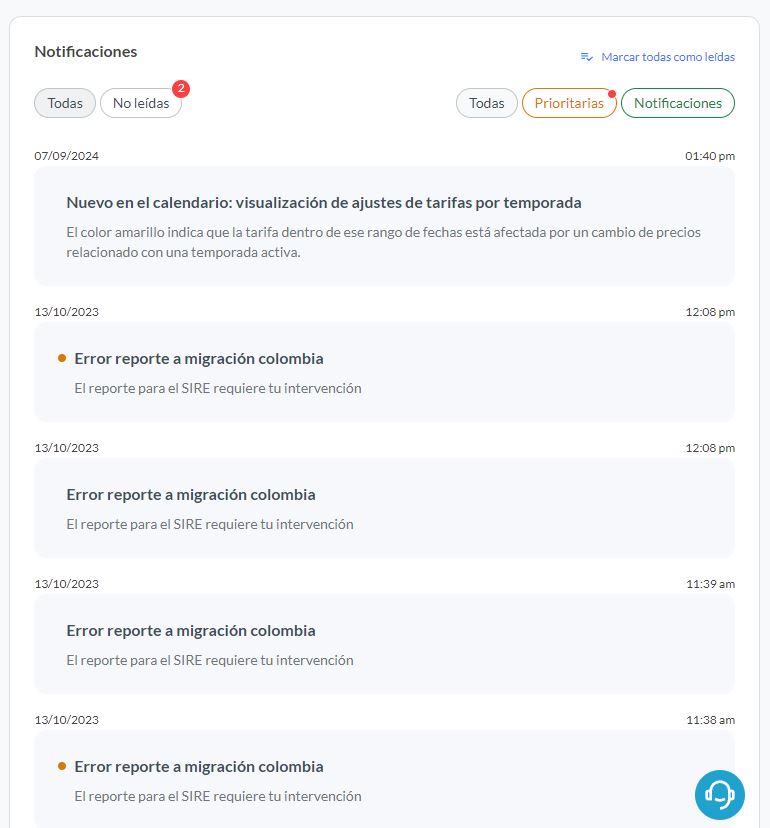The height and width of the screenshot is (828, 770).
Task: Open read Error reporte notification at 12:08 pm
Action: 384,508
